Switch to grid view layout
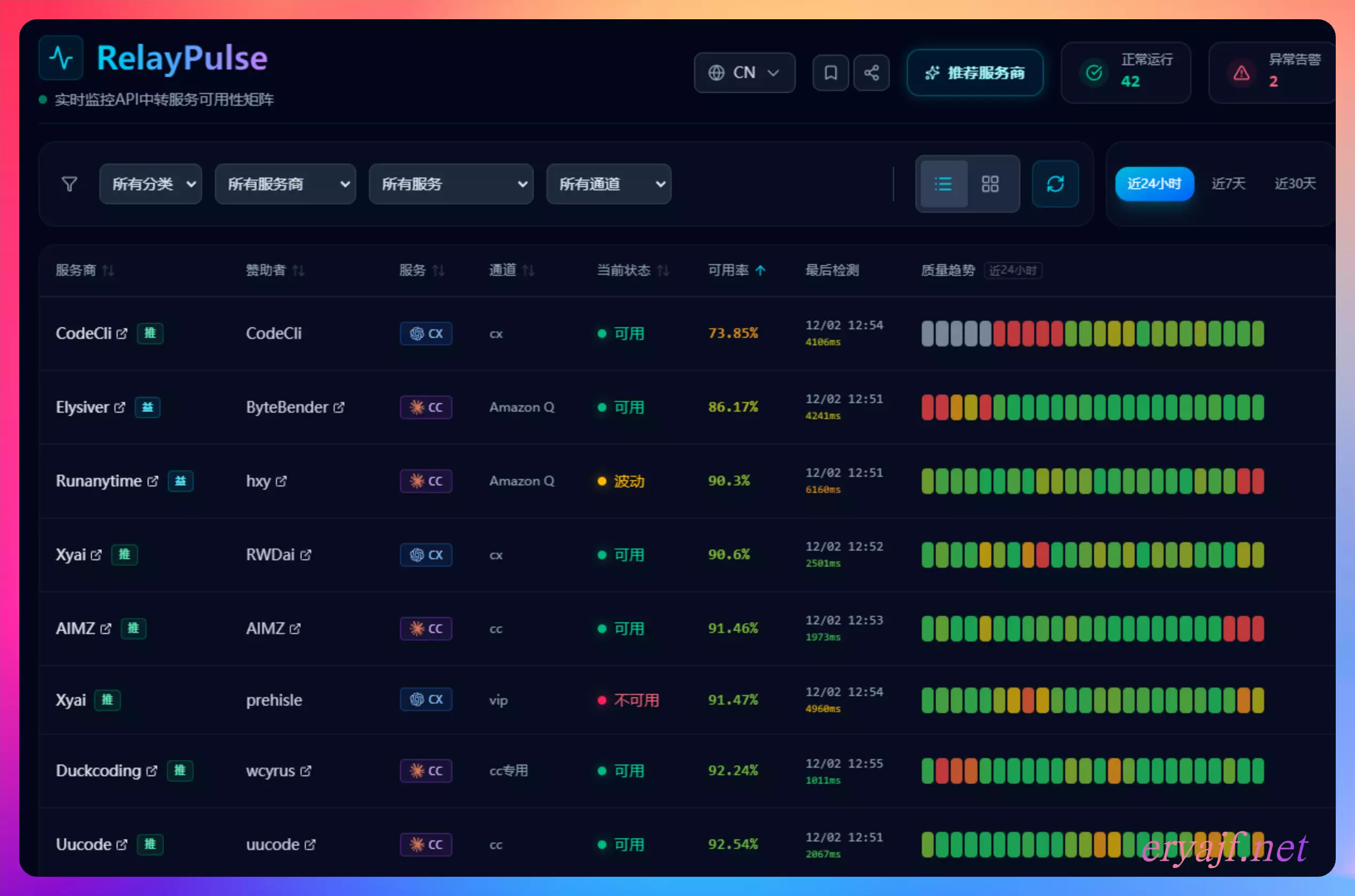Image resolution: width=1355 pixels, height=896 pixels. pyautogui.click(x=990, y=184)
